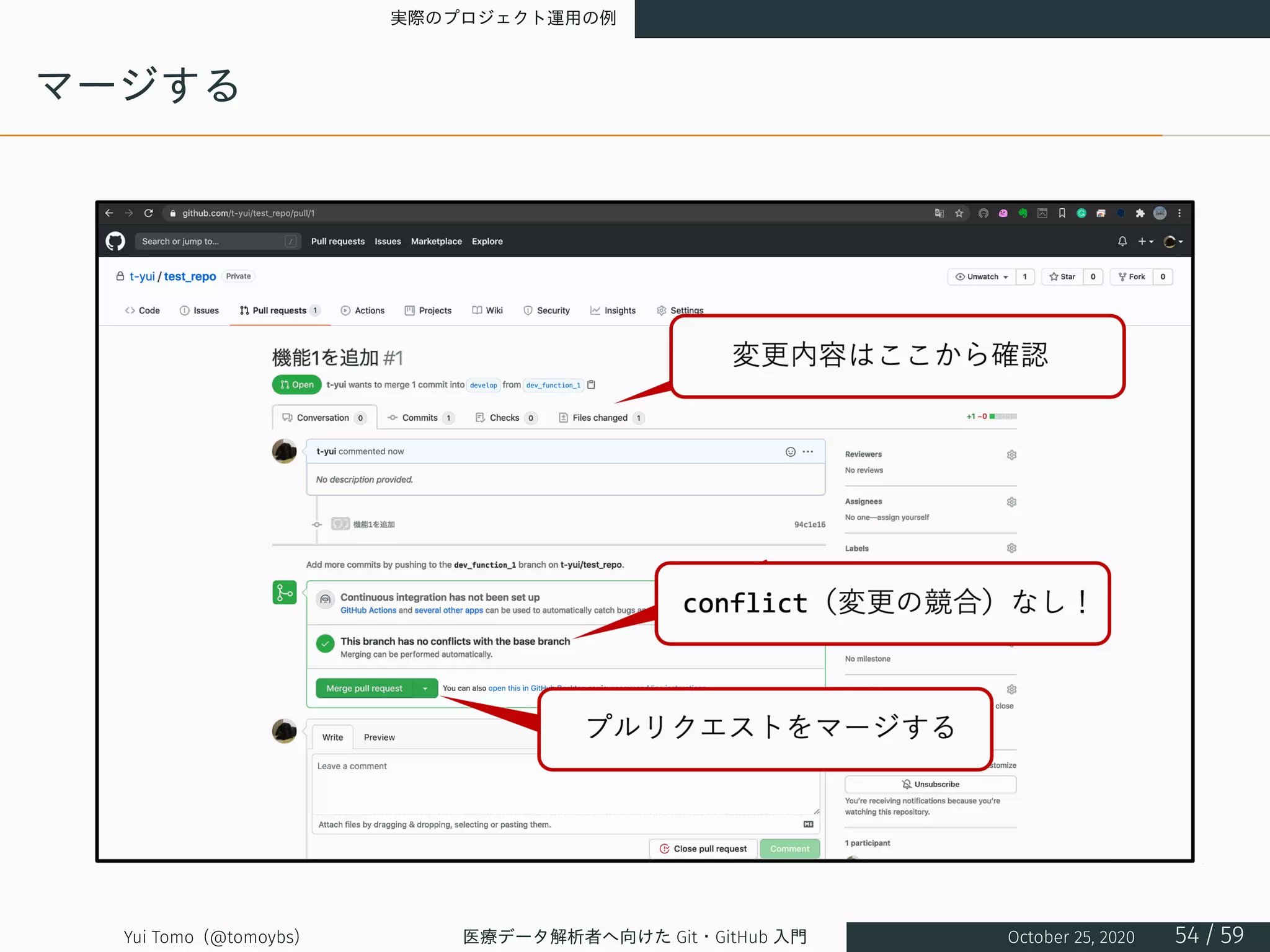Screen dimensions: 1270x952
Task: Select the Commits tab
Action: pos(421,418)
